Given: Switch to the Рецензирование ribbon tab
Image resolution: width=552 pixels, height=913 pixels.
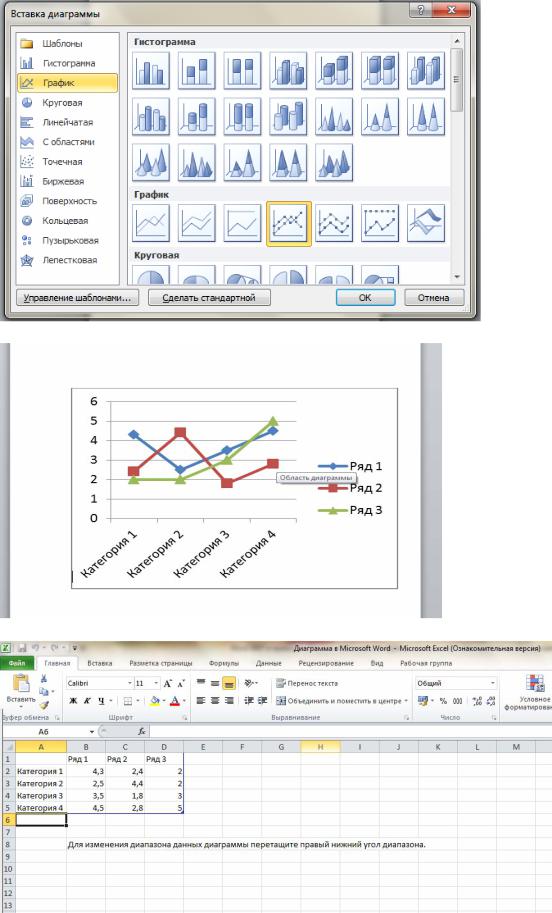Looking at the screenshot, I should coord(325,663).
